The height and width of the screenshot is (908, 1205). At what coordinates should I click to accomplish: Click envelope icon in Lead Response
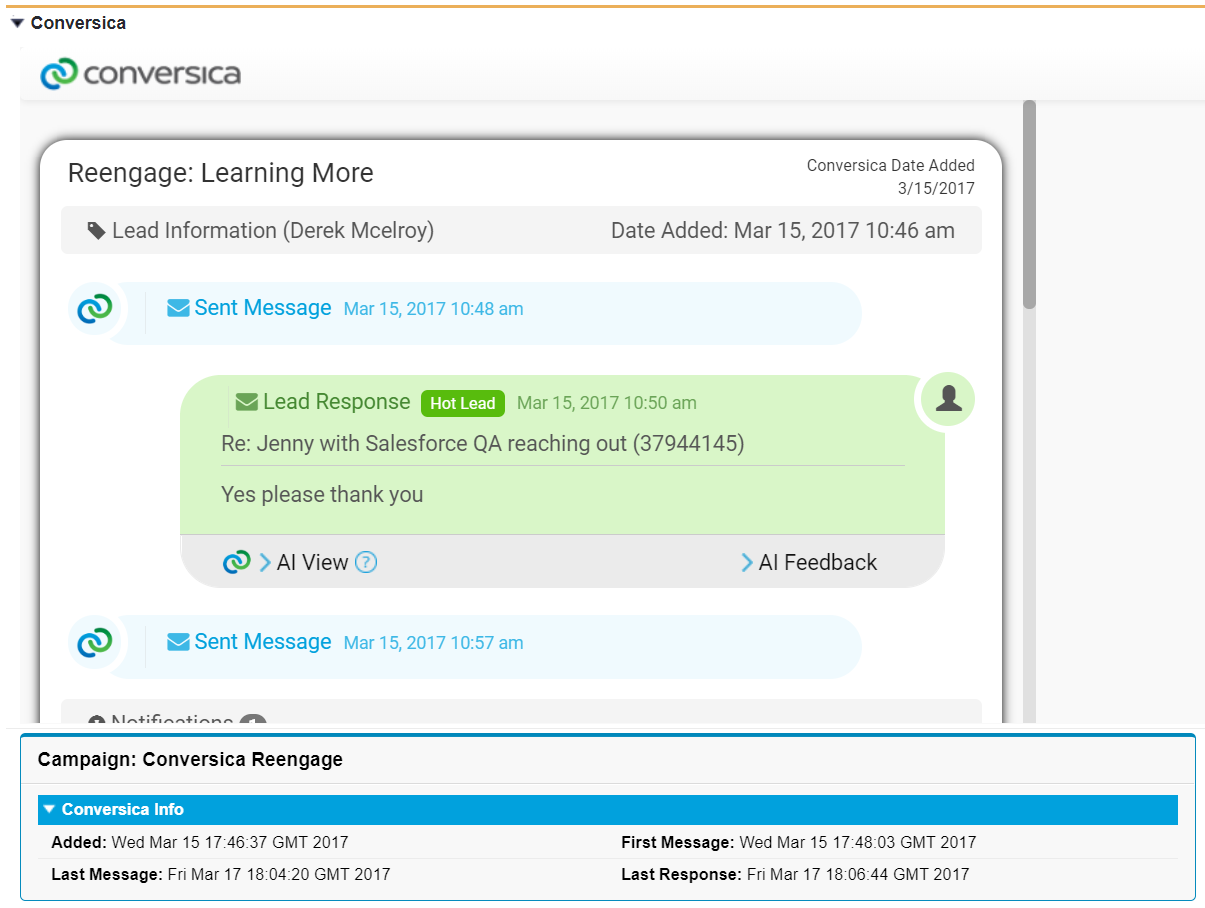tap(246, 402)
